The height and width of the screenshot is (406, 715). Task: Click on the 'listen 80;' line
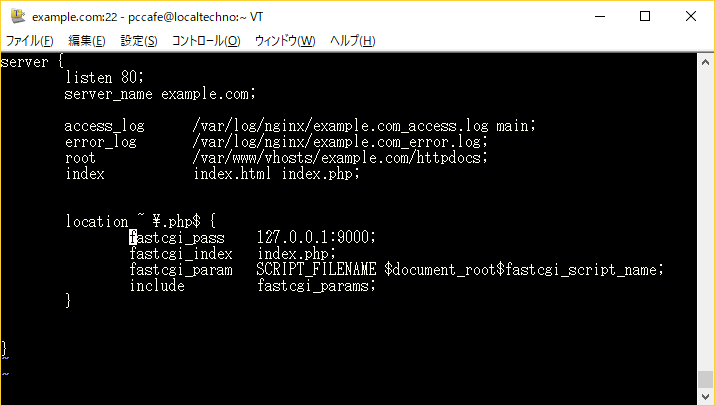click(104, 78)
